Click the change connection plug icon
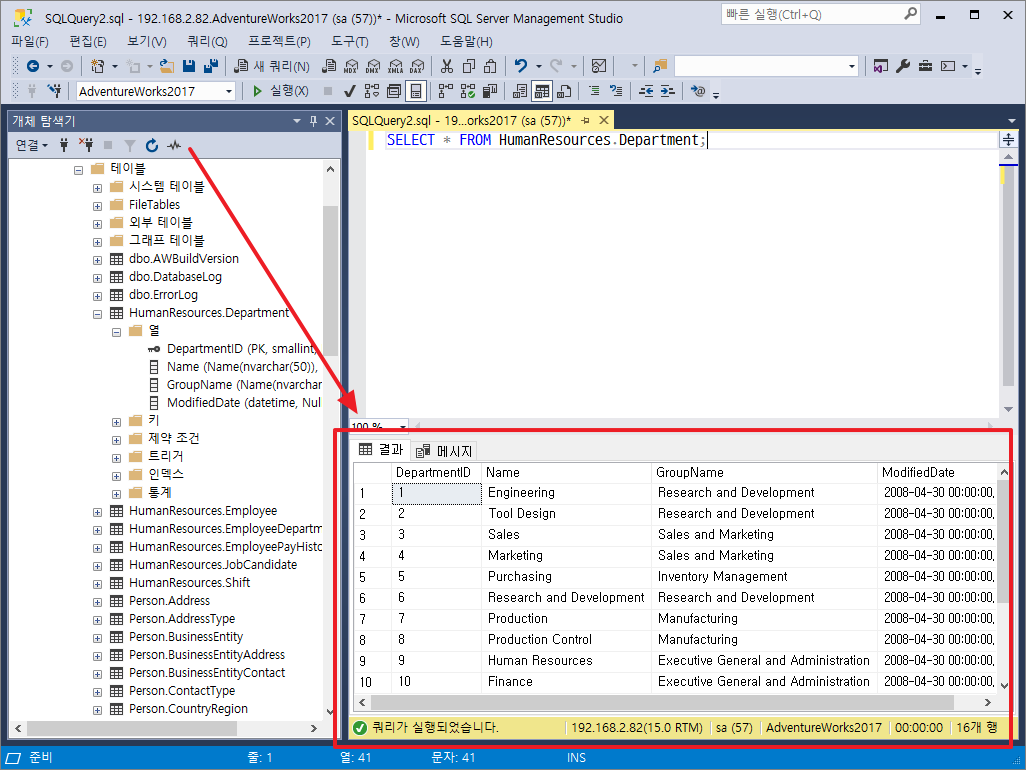This screenshot has width=1026, height=770. (55, 91)
